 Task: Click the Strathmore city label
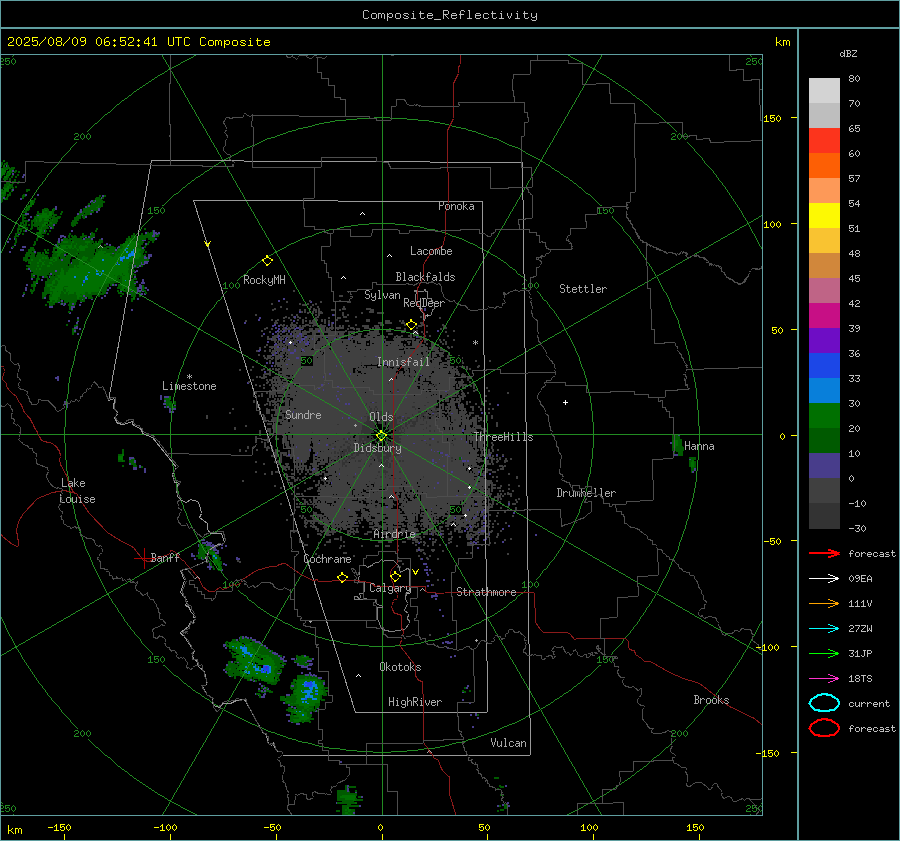pos(486,592)
